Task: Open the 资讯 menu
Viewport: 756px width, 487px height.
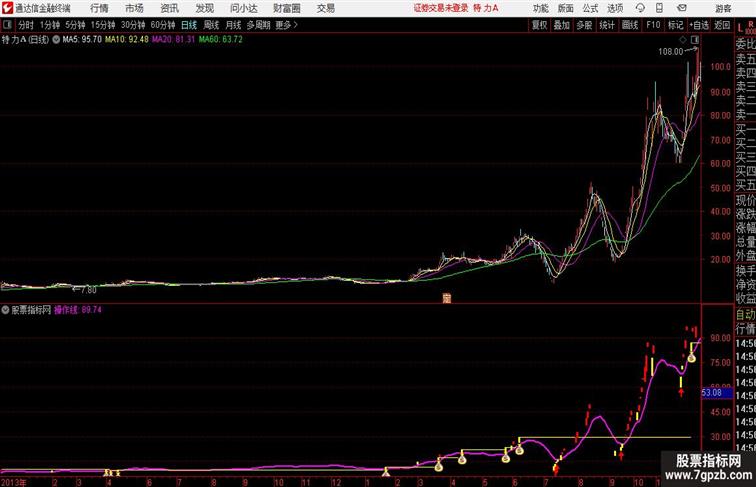Action: (169, 8)
